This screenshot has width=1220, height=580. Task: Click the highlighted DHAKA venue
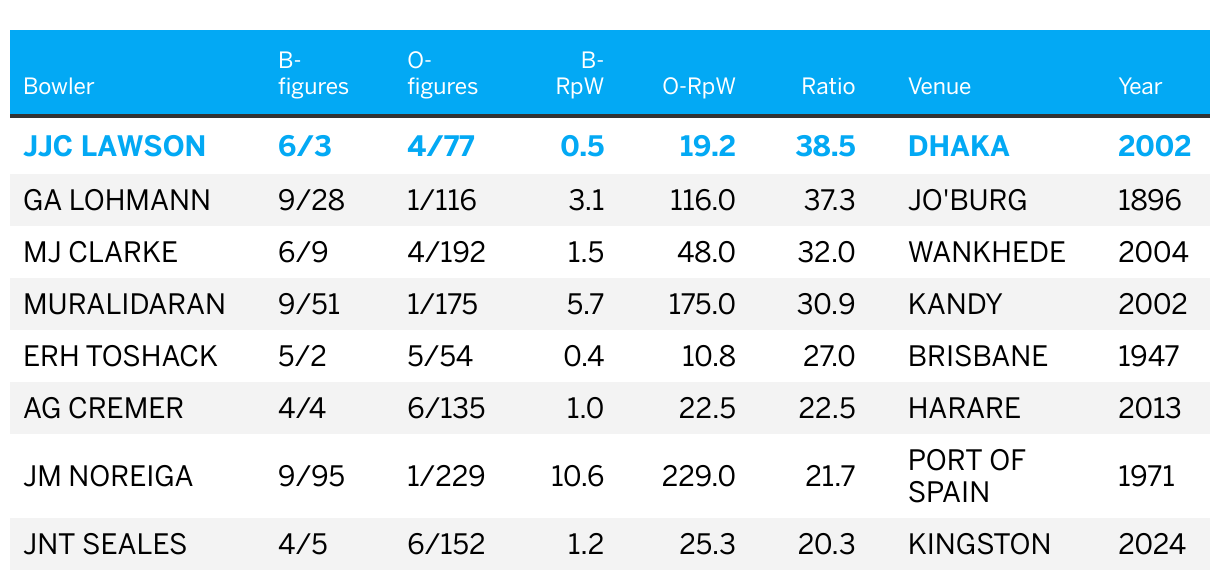click(x=958, y=146)
